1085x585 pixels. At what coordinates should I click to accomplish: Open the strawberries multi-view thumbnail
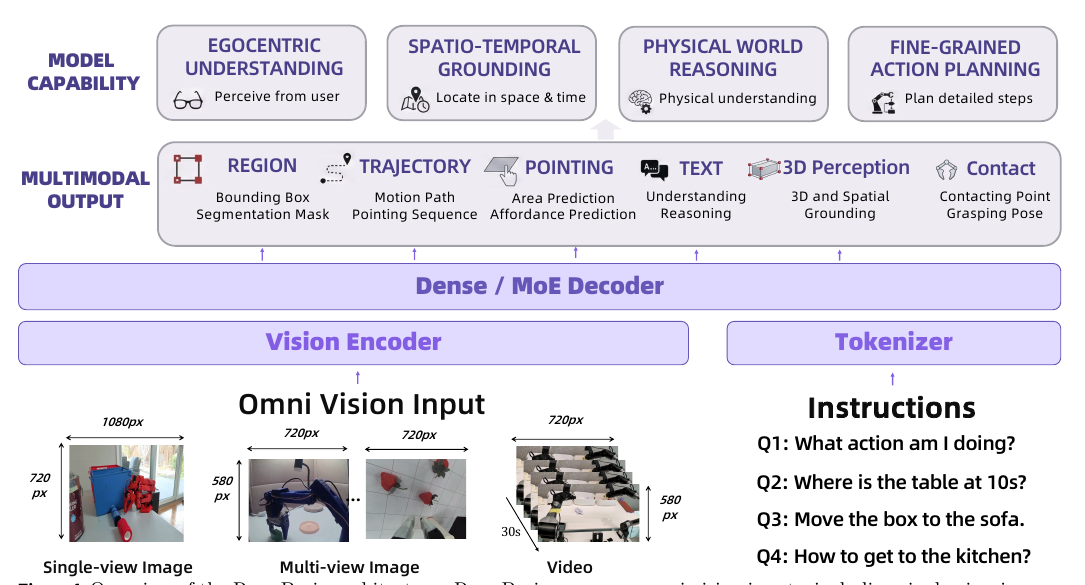[416, 498]
